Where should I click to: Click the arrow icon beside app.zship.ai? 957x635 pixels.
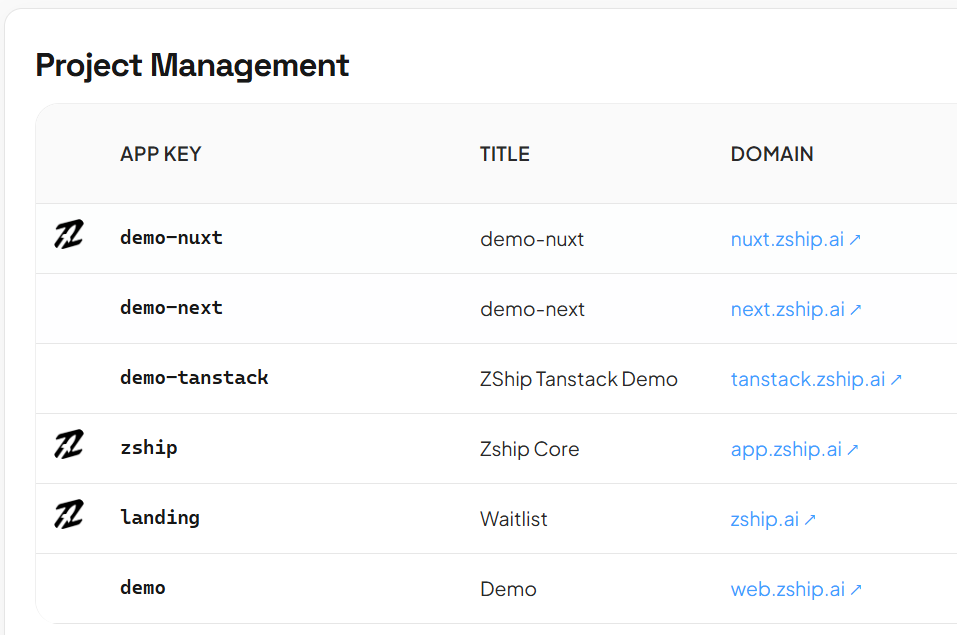click(x=853, y=448)
